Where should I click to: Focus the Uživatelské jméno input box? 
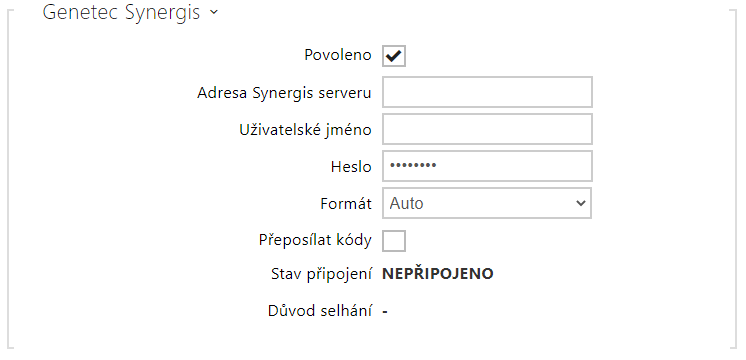pos(487,129)
